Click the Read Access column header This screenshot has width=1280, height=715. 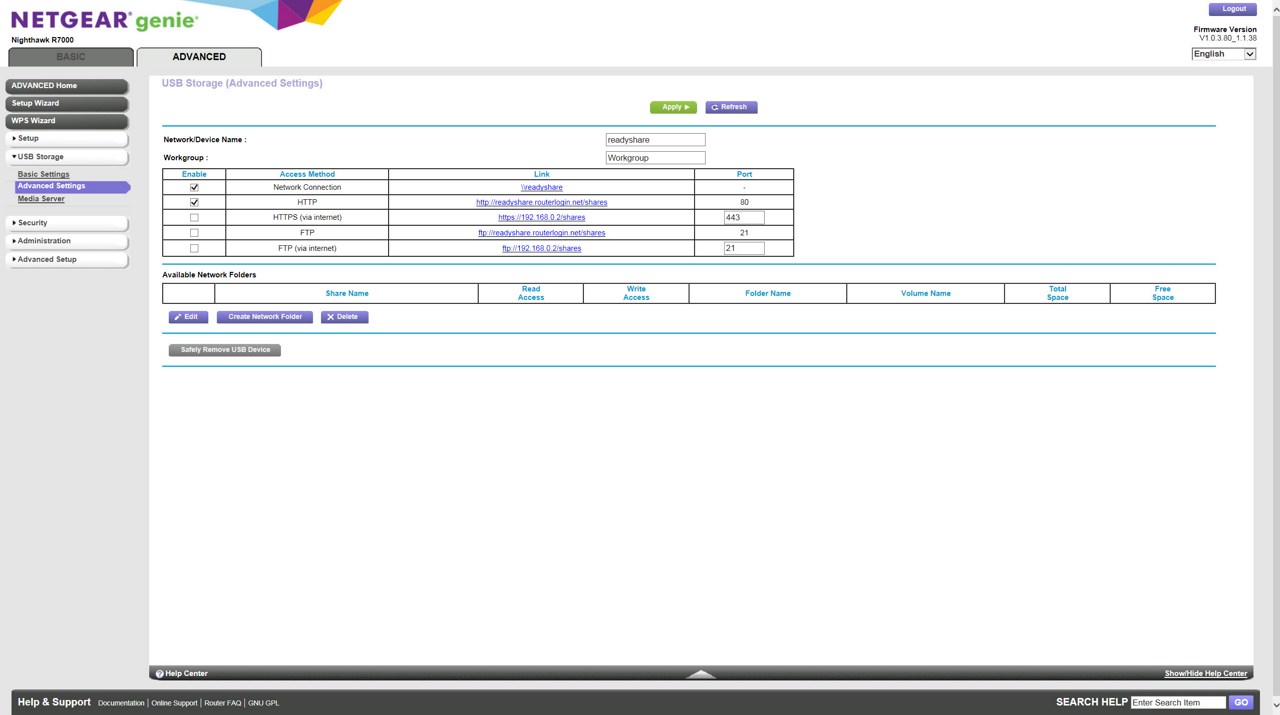[531, 293]
